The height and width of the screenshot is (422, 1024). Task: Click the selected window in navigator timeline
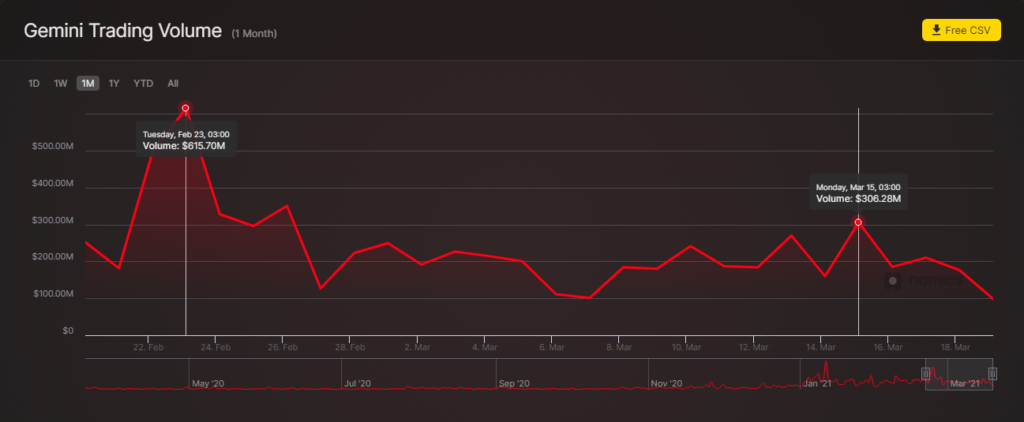(959, 374)
